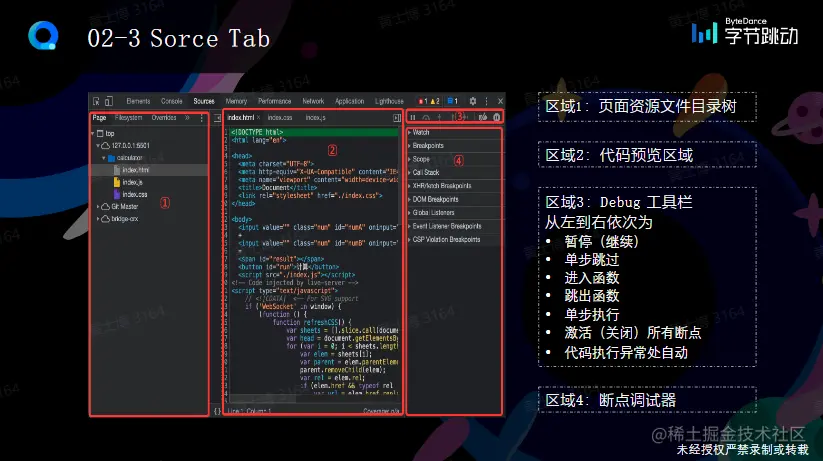This screenshot has height=461, width=823.
Task: Collapse the top frame node
Action: click(93, 133)
